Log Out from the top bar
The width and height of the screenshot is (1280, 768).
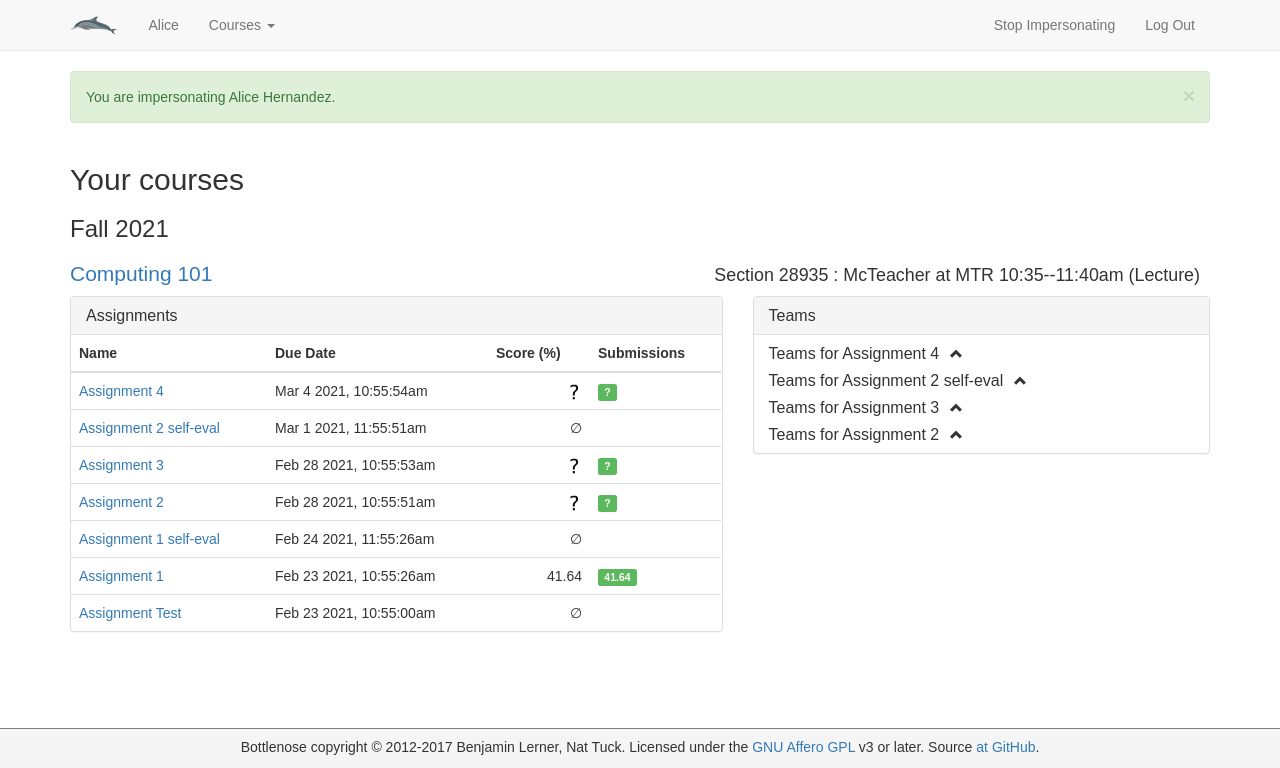1169,25
